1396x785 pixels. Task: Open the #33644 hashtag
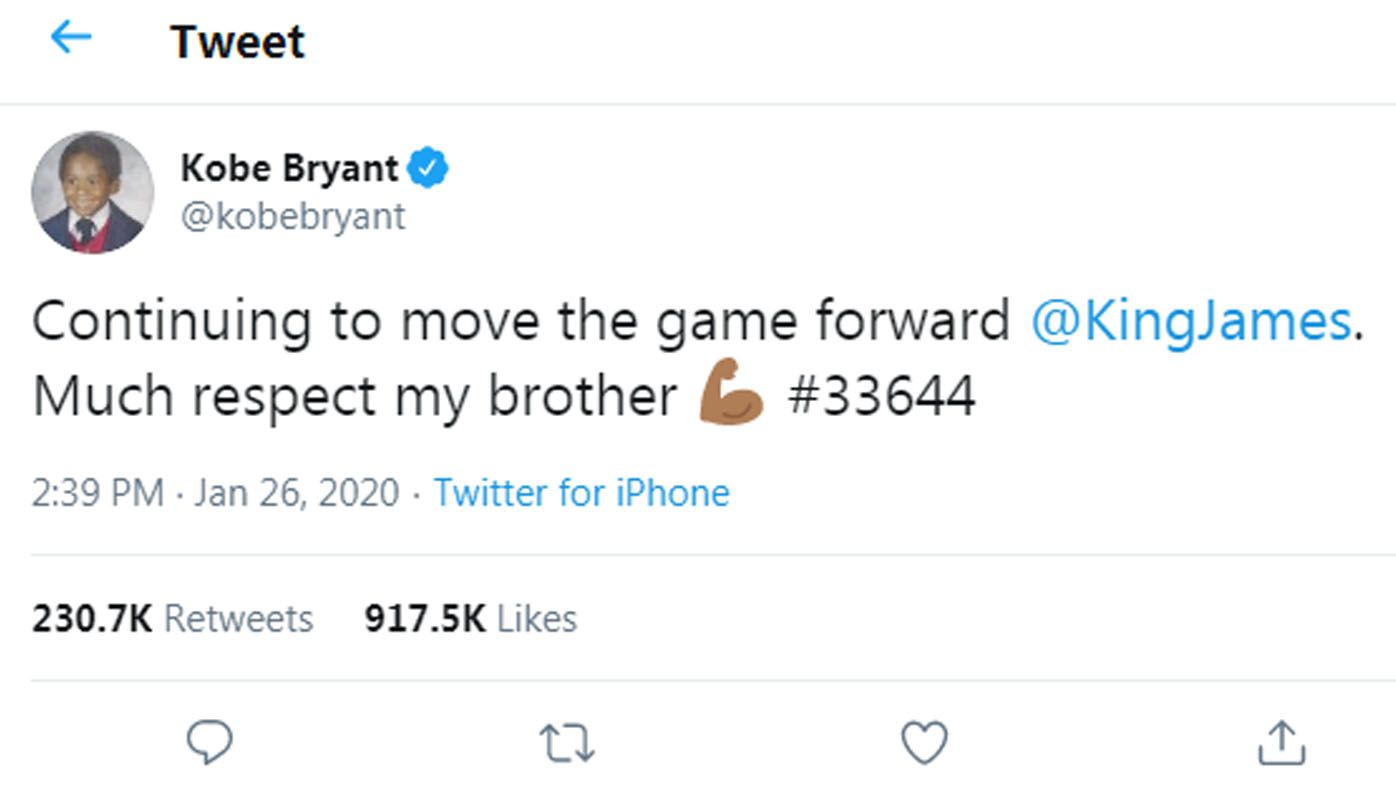coord(881,396)
